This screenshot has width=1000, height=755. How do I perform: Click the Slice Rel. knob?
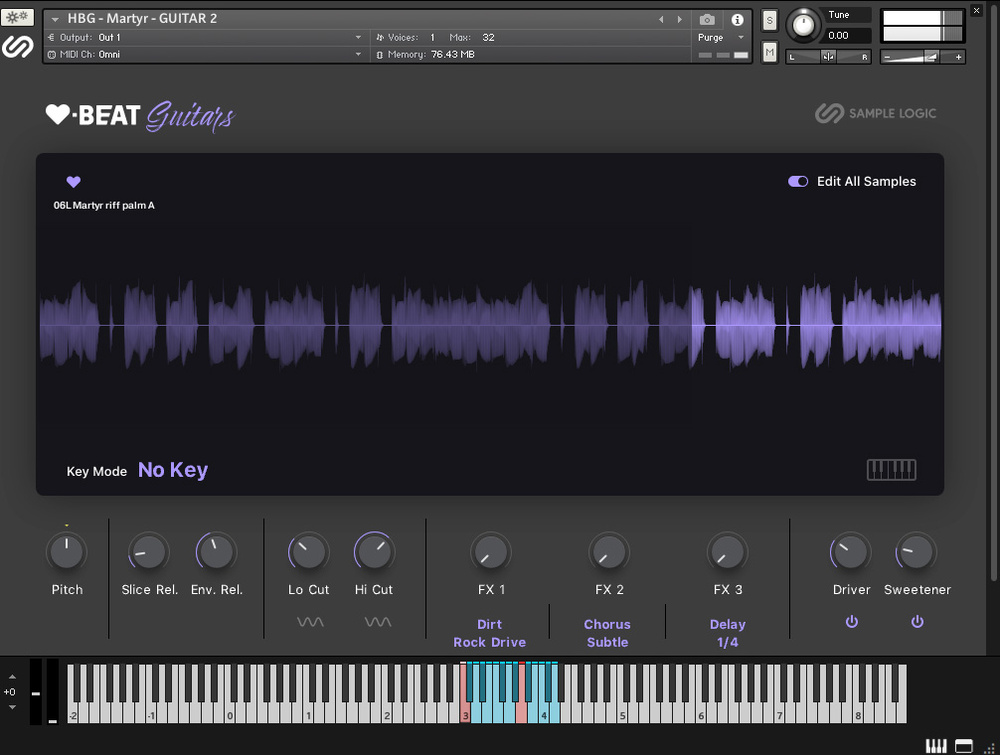click(149, 552)
